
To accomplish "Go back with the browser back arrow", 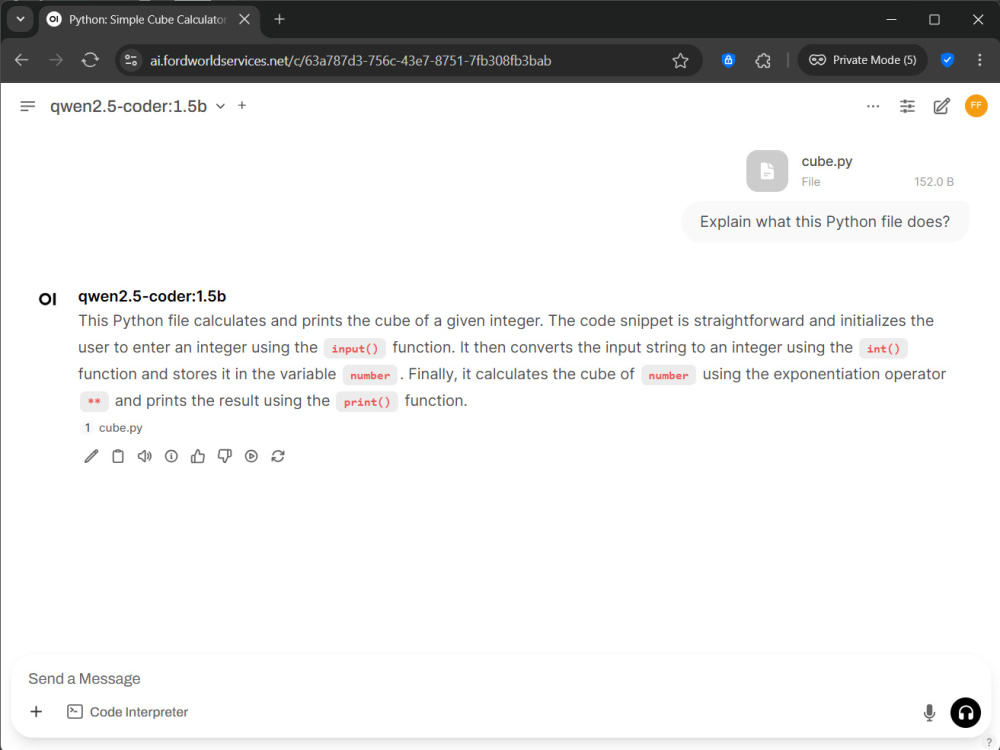I will coord(22,60).
